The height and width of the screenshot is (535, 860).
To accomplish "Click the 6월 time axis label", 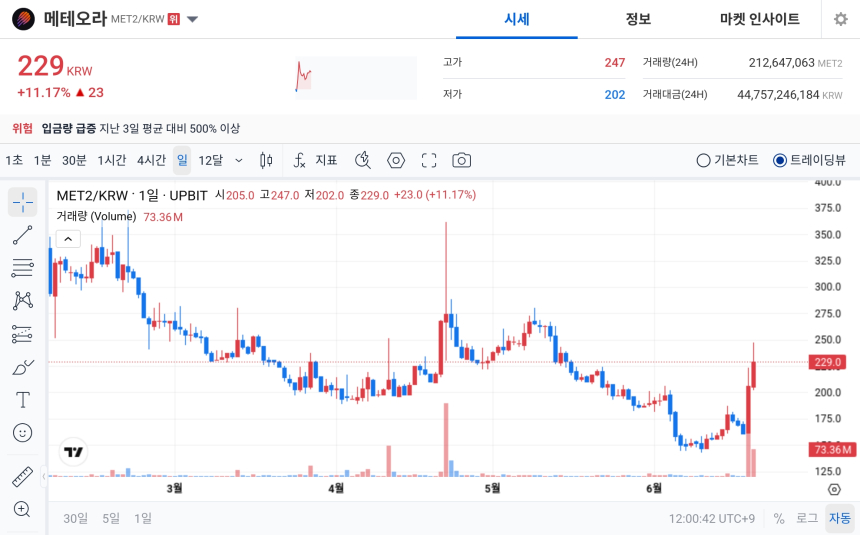I will 654,488.
